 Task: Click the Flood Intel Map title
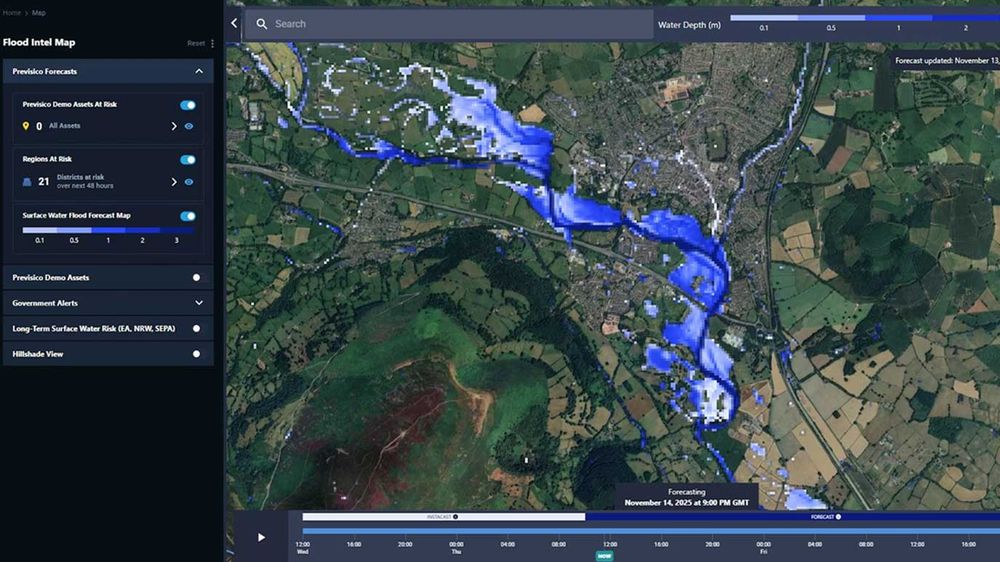pos(39,43)
